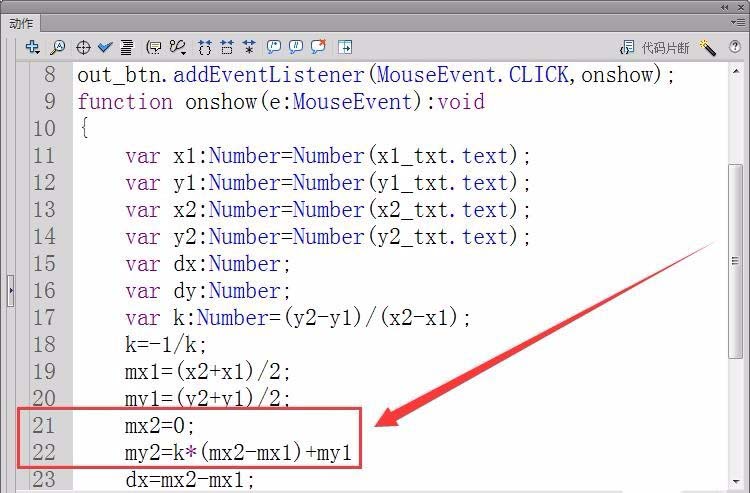Click the 'var k:Number=(y2-y1)/(x2-x1);' line
The image size is (750, 493).
[298, 318]
